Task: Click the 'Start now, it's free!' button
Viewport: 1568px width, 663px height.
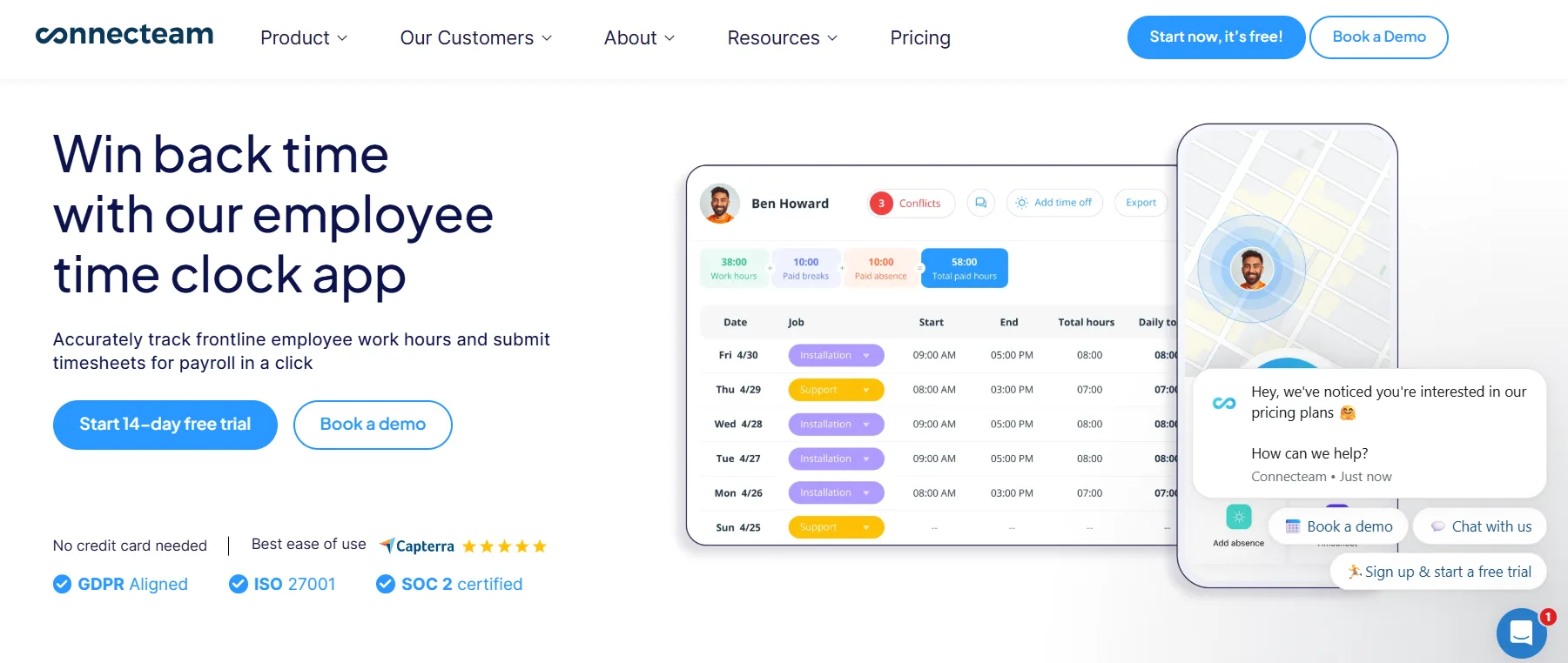Action: [1216, 37]
